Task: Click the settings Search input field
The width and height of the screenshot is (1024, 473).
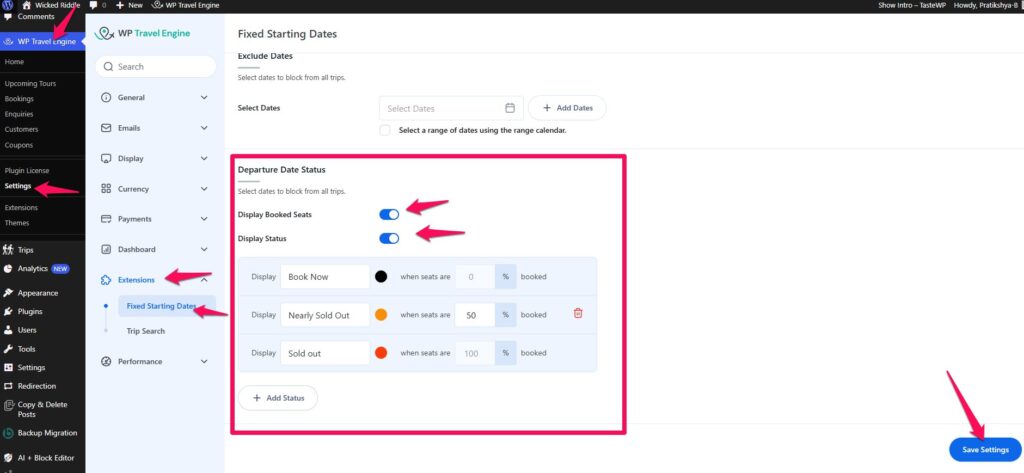Action: pyautogui.click(x=155, y=67)
